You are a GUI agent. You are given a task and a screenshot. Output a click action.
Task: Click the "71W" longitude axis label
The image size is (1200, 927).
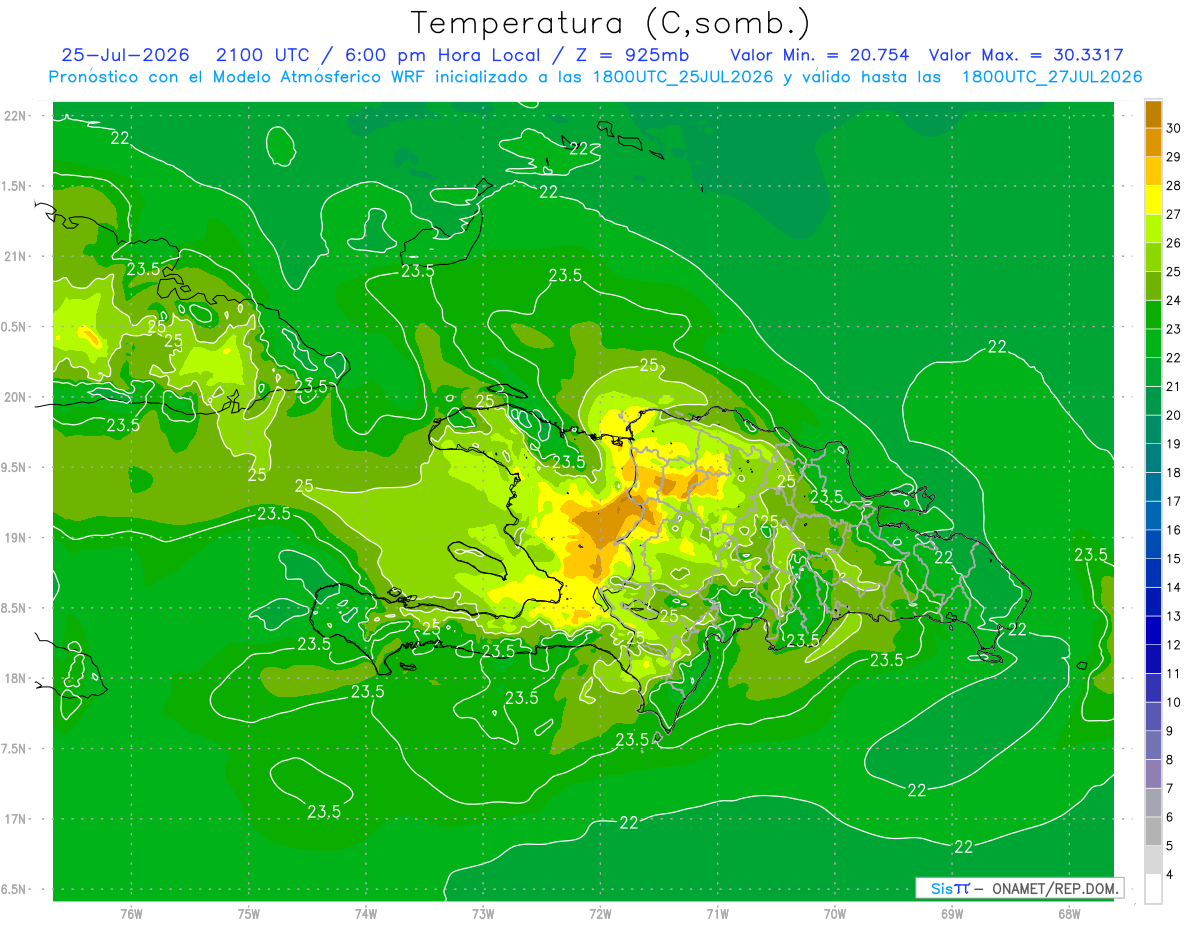[x=717, y=913]
